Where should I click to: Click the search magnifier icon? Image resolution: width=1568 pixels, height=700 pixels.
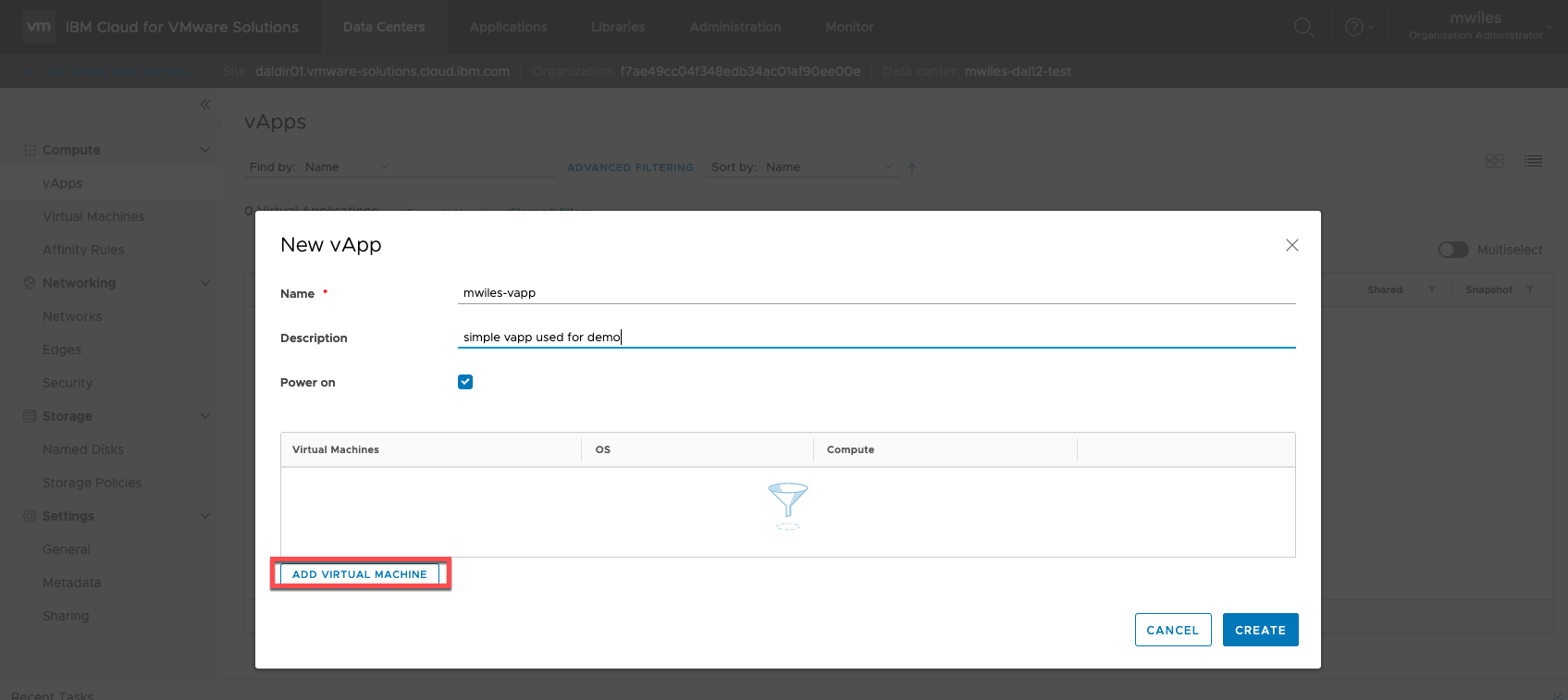click(x=1303, y=27)
